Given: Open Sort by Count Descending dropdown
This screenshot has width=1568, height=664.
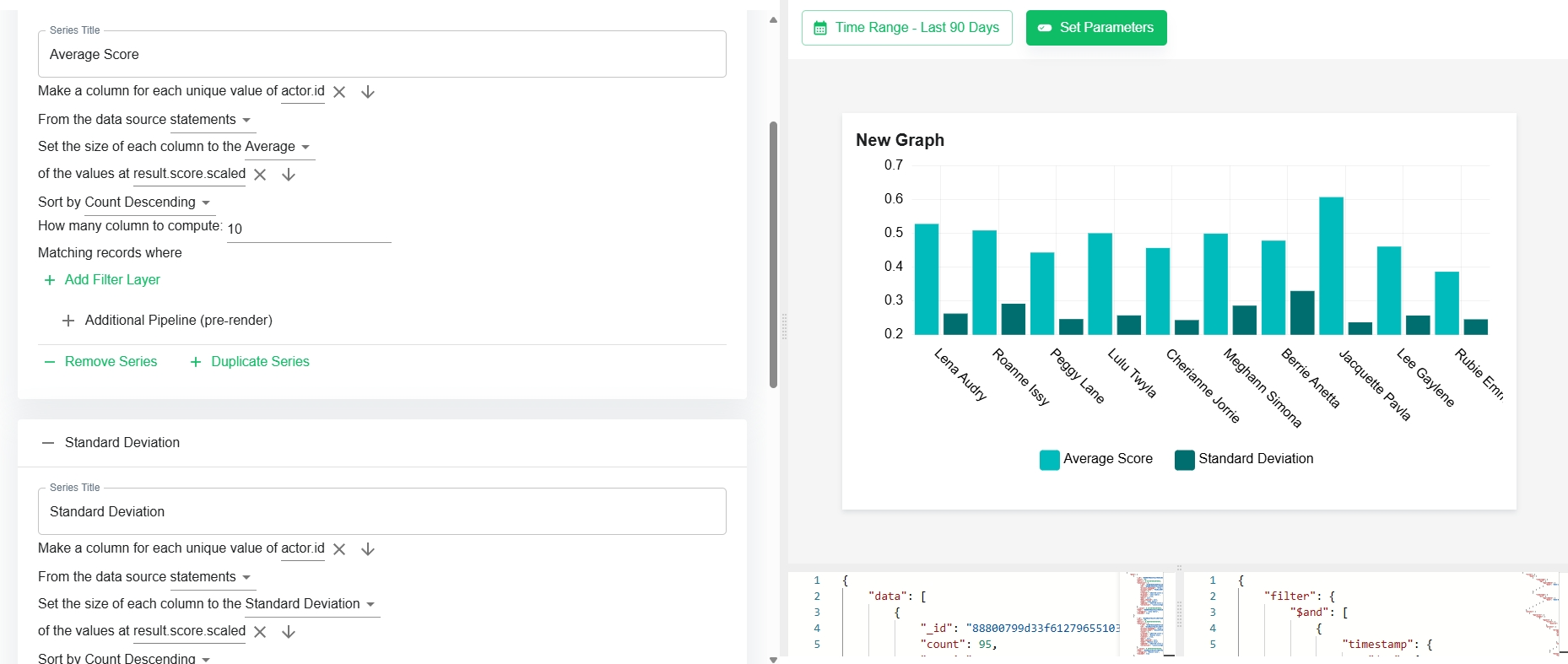Looking at the screenshot, I should [x=149, y=202].
